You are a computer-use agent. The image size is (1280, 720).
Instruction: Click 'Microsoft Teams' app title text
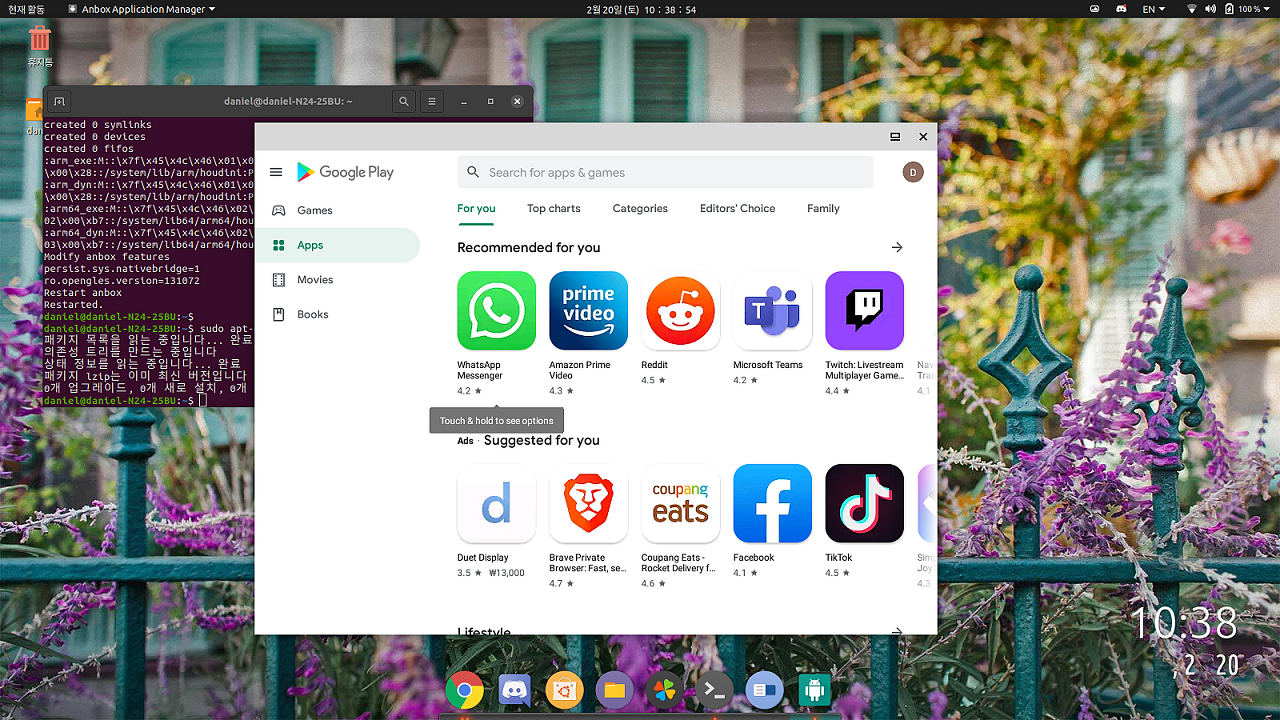[x=768, y=365]
